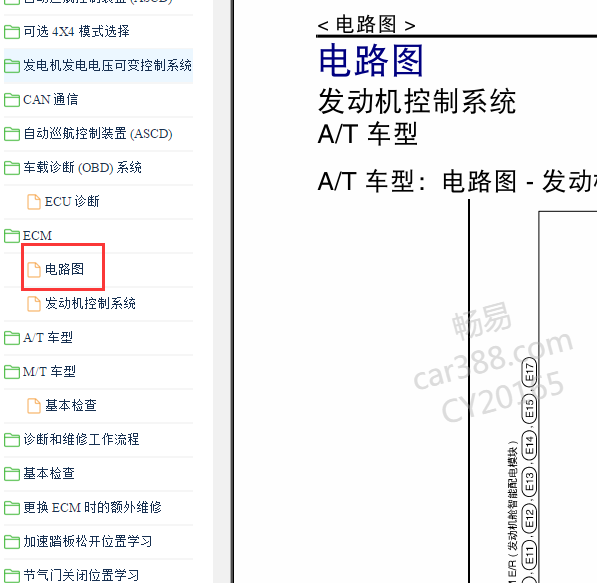Viewport: 597px width, 583px height.
Task: Click the page icon beside 电路图
Action: click(34, 270)
